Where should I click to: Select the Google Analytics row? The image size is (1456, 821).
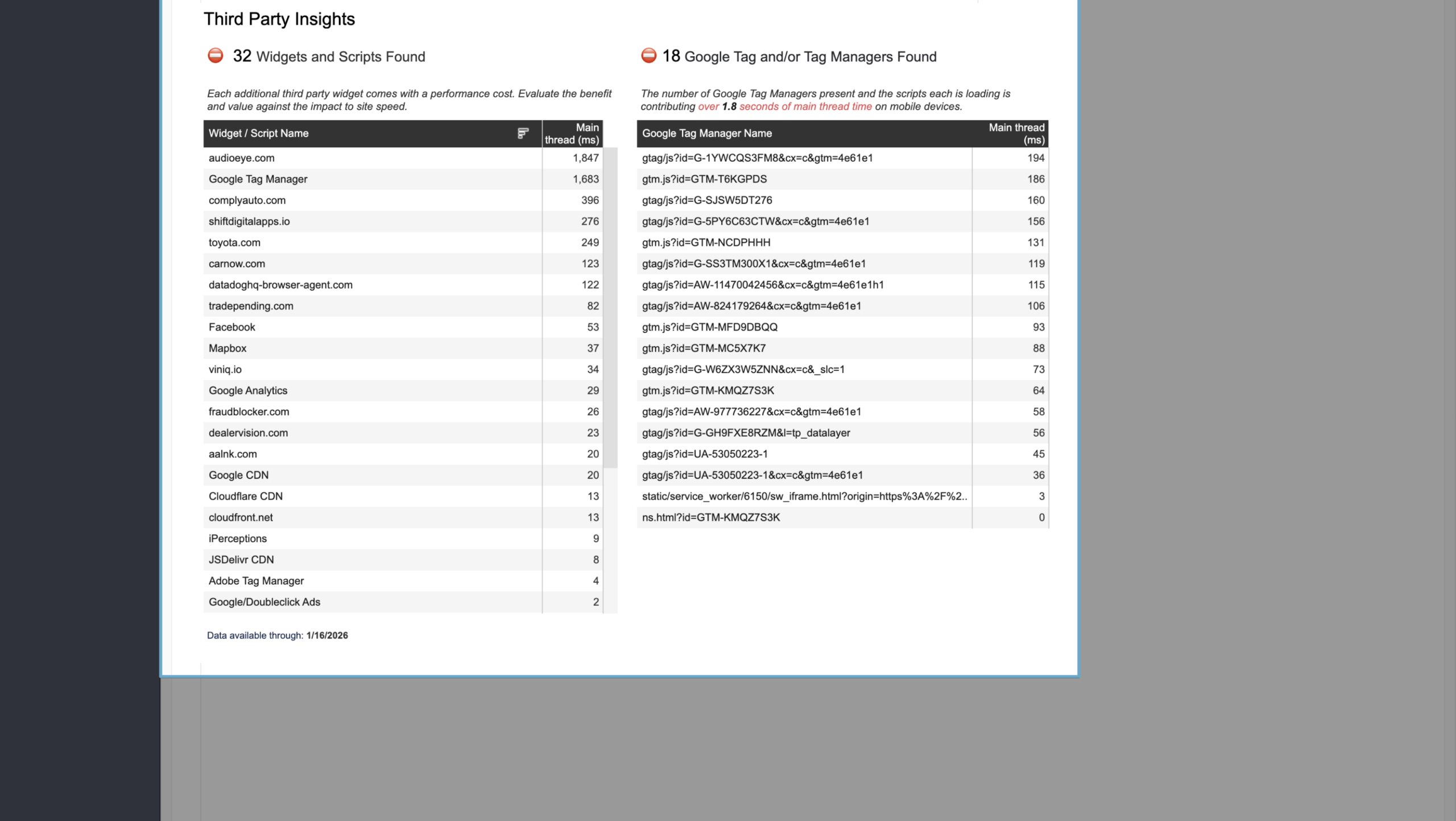click(403, 390)
